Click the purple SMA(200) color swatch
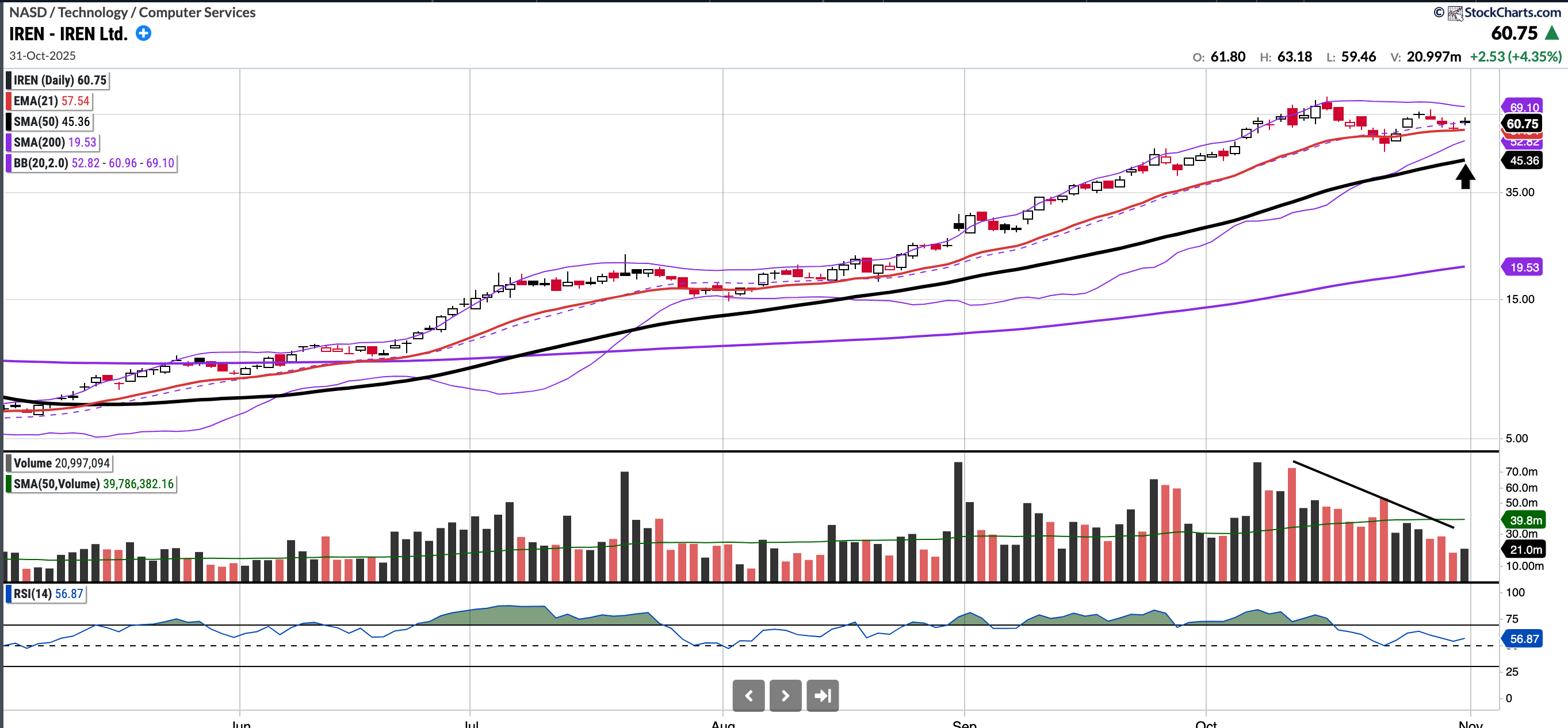 click(9, 143)
